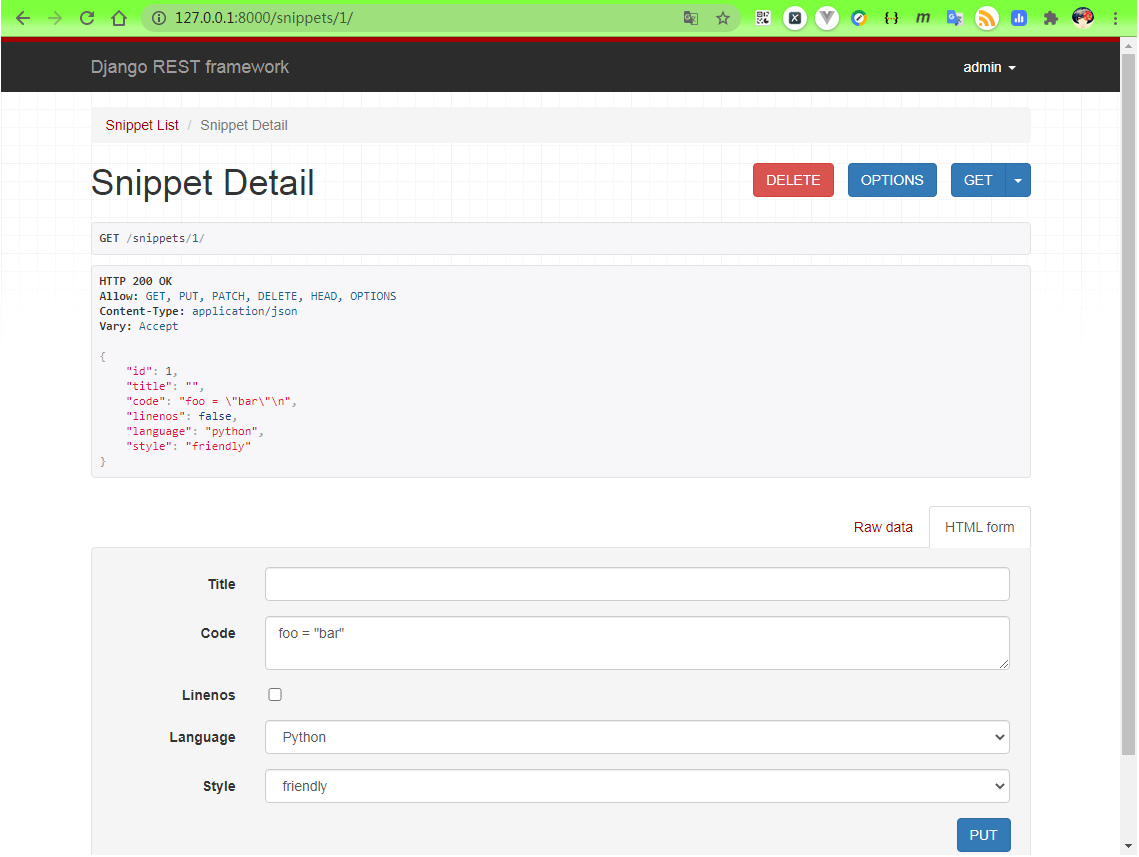1139x857 pixels.
Task: Click the Snippet Detail breadcrumb text
Action: pyautogui.click(x=243, y=125)
